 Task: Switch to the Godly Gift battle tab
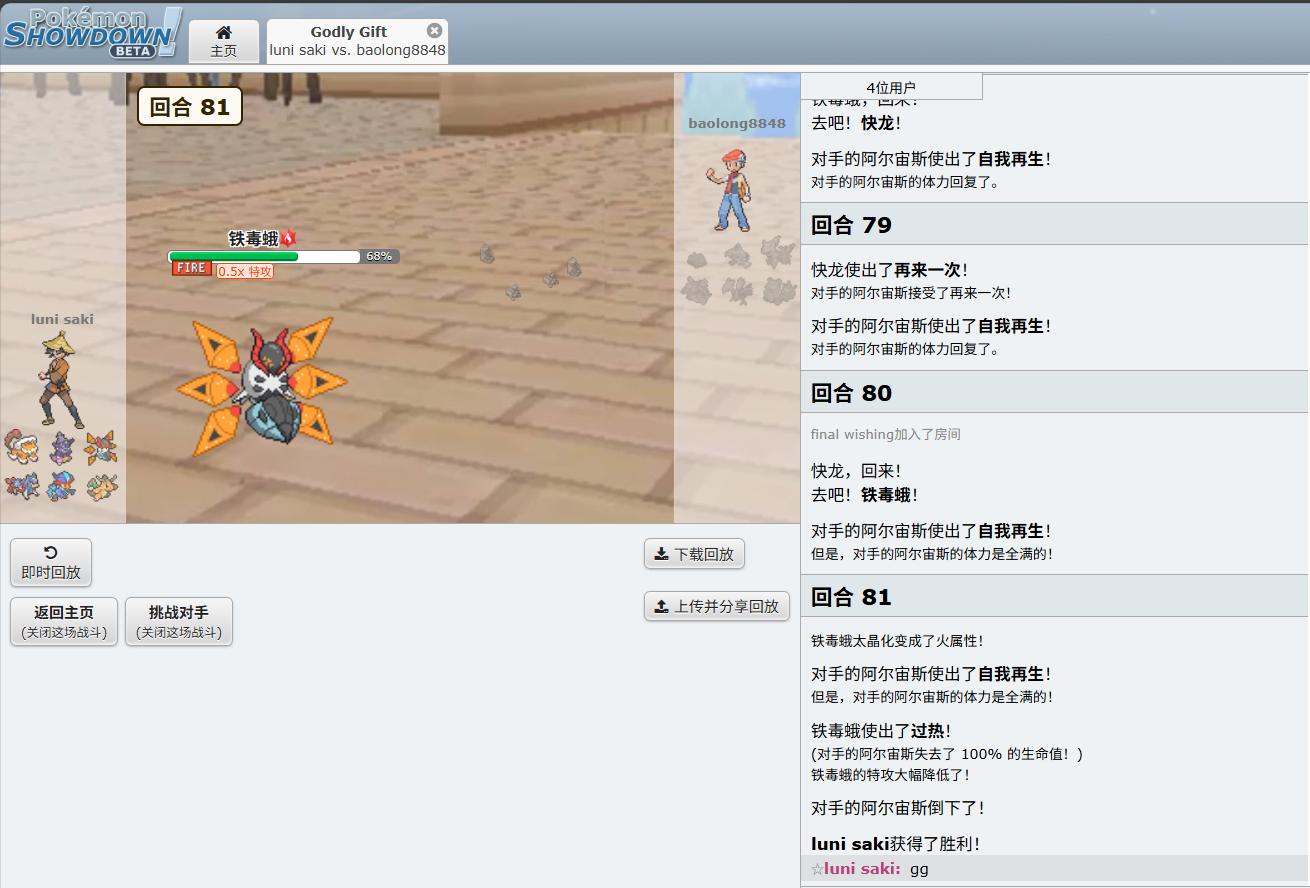(x=350, y=41)
